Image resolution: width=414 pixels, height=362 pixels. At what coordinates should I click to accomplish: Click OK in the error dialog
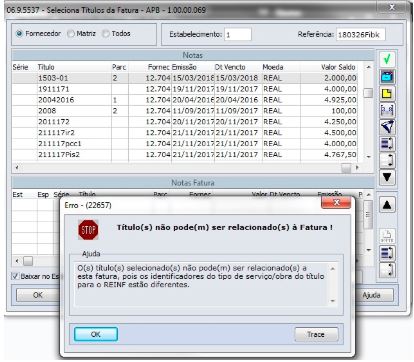(x=96, y=334)
